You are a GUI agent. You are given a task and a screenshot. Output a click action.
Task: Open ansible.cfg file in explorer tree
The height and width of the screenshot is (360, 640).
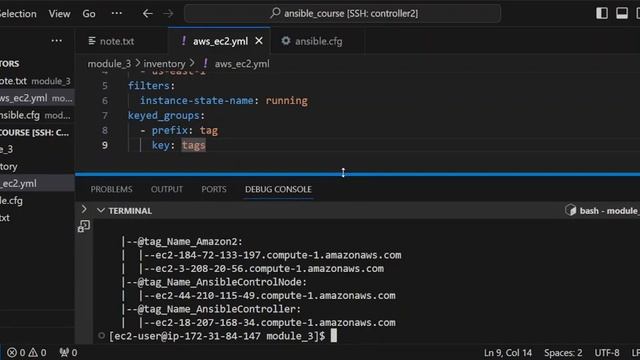[37, 201]
